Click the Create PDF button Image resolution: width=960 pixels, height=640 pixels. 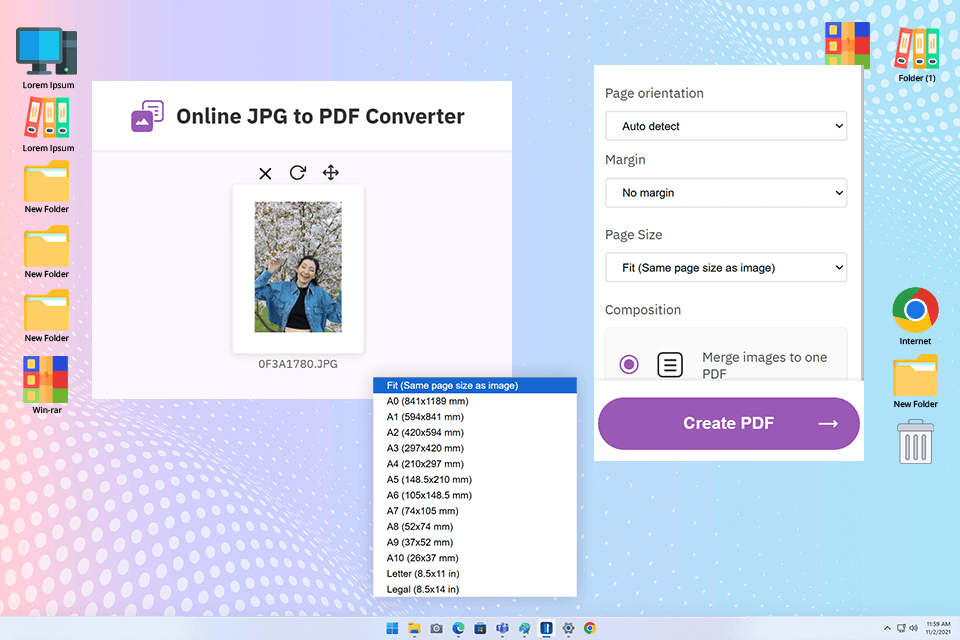click(729, 423)
